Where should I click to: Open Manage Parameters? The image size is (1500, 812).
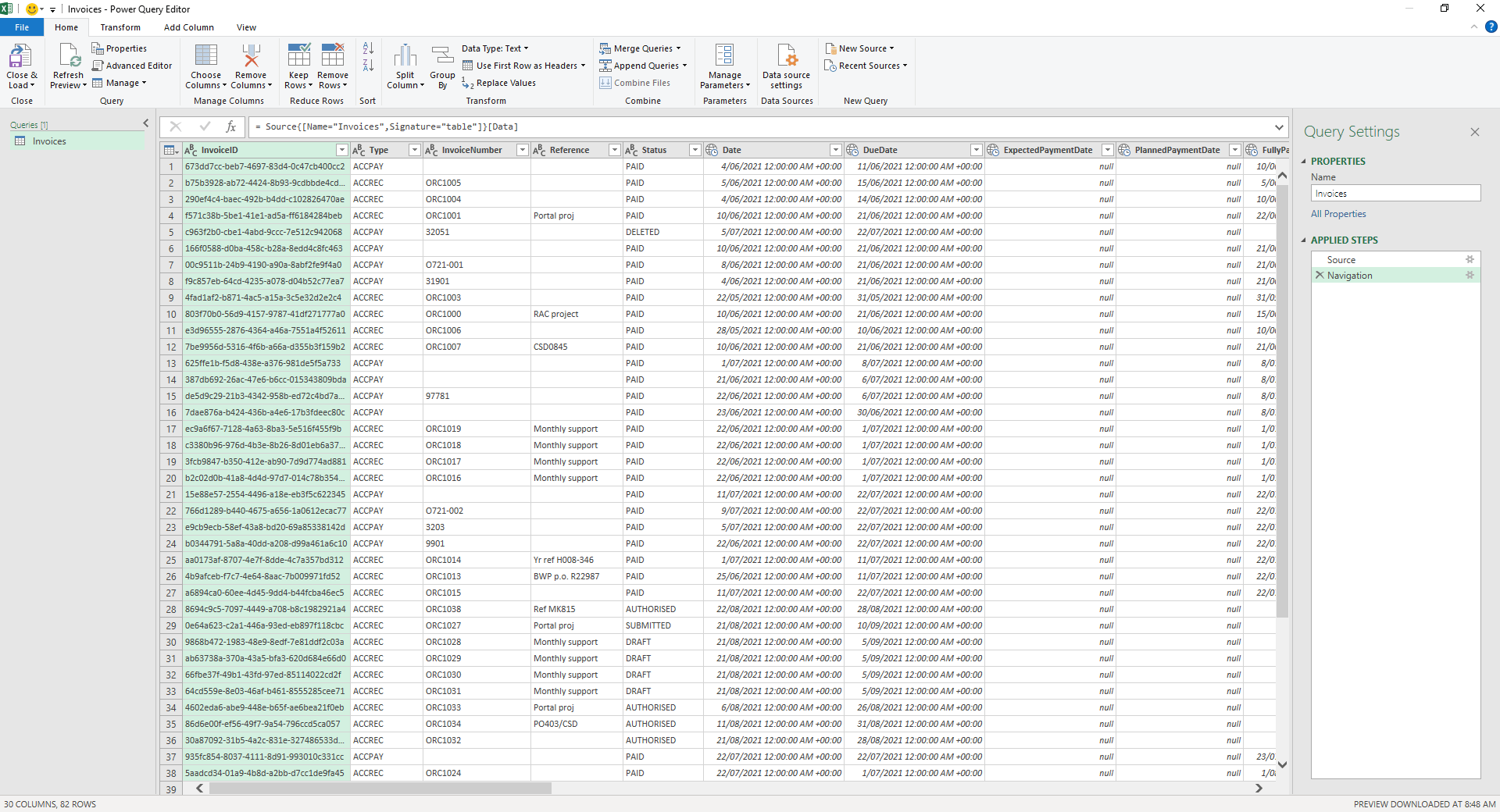click(724, 66)
